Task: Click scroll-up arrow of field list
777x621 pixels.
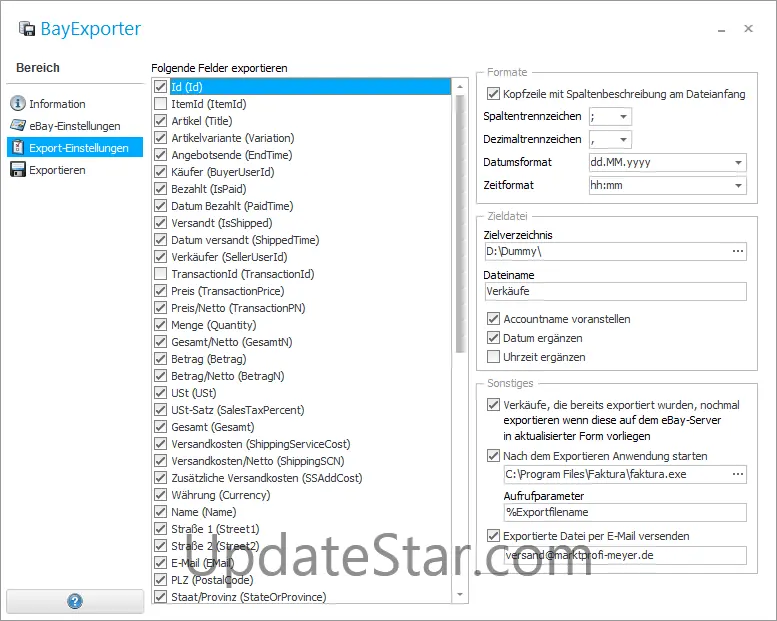Action: click(x=460, y=86)
